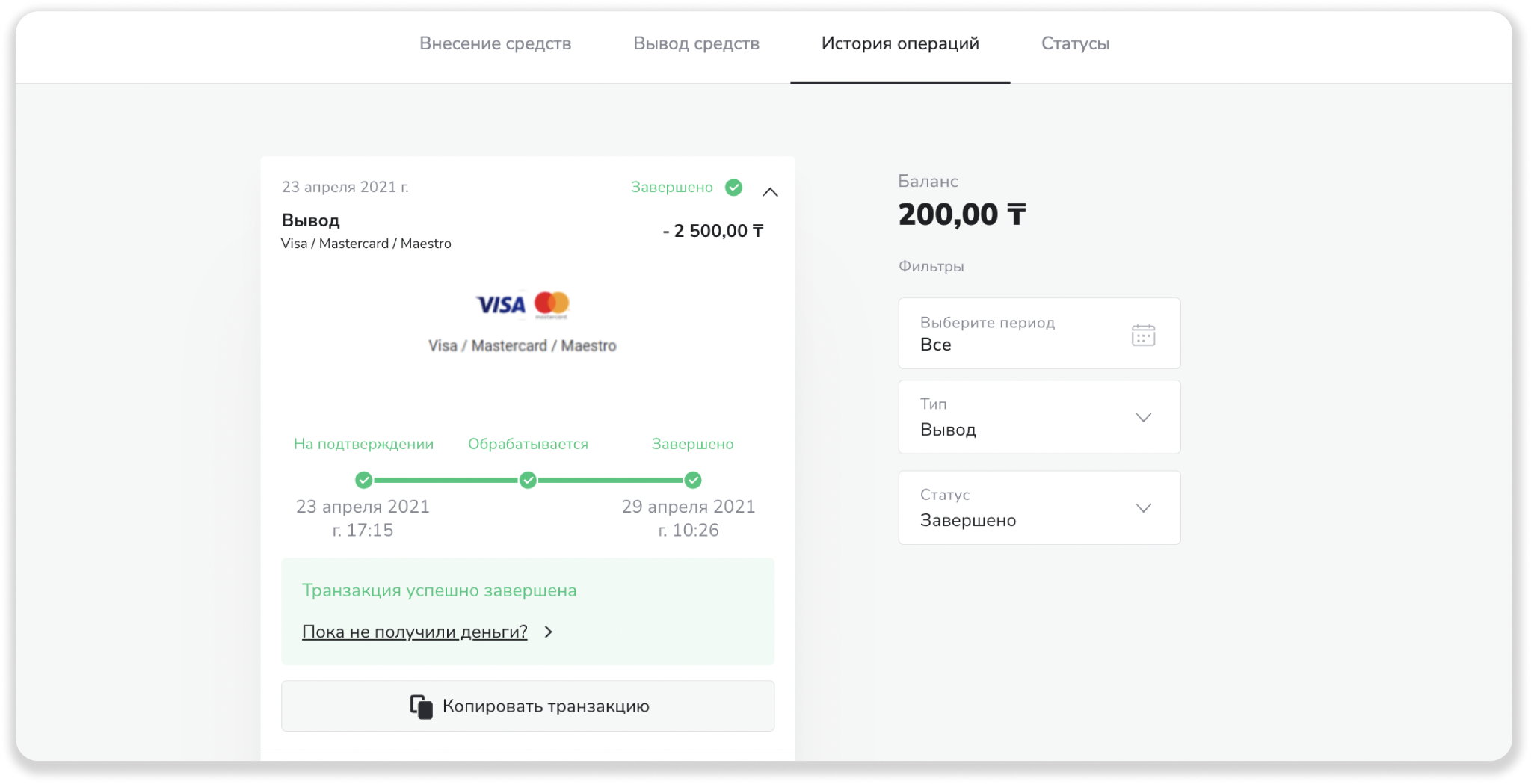Viewport: 1531px width, 784px height.
Task: Click the Visa Mastercard logo
Action: (x=523, y=304)
